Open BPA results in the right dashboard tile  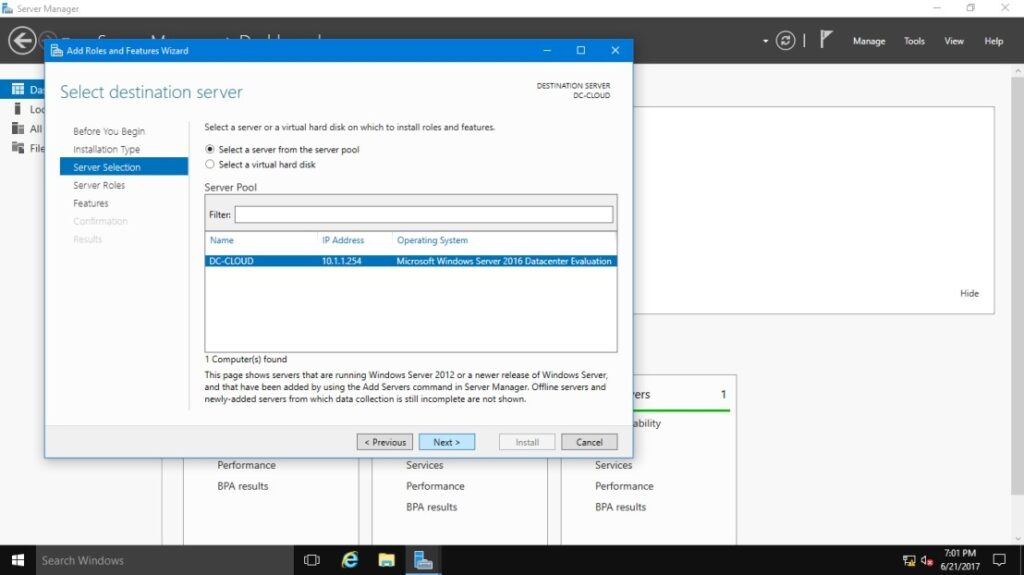pyautogui.click(x=620, y=507)
